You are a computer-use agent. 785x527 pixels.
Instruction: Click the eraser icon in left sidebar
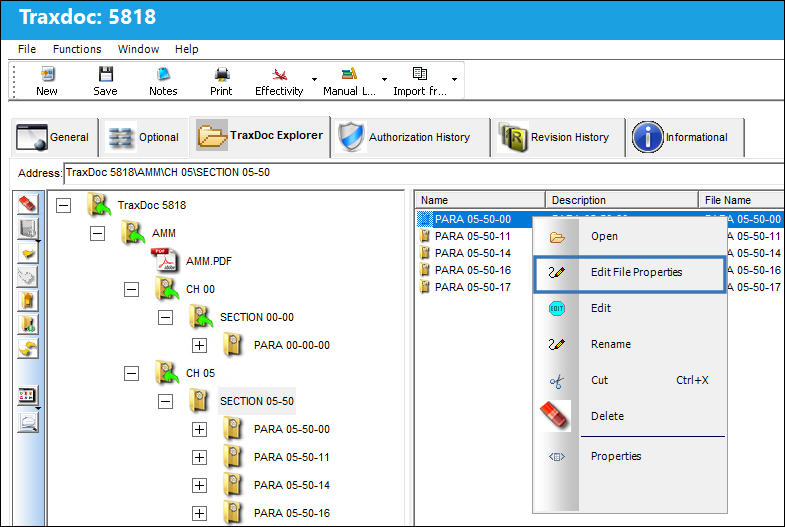[x=28, y=204]
